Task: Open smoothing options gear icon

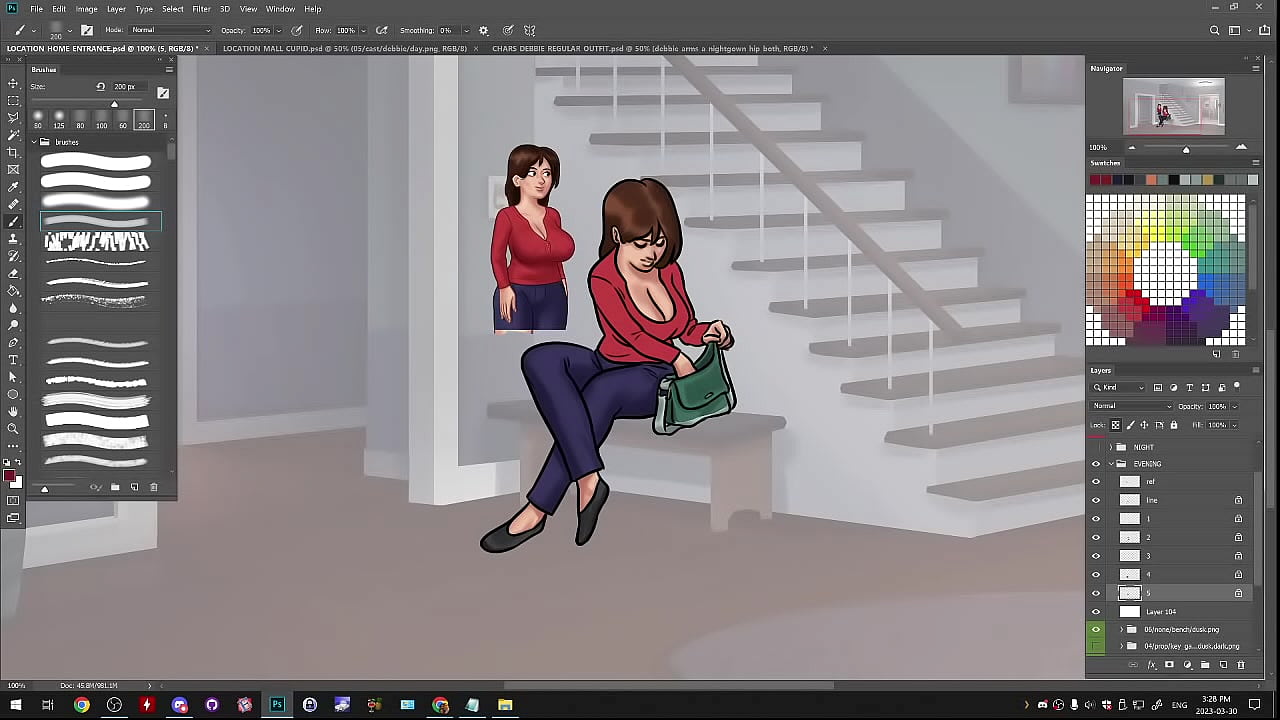Action: 484,30
